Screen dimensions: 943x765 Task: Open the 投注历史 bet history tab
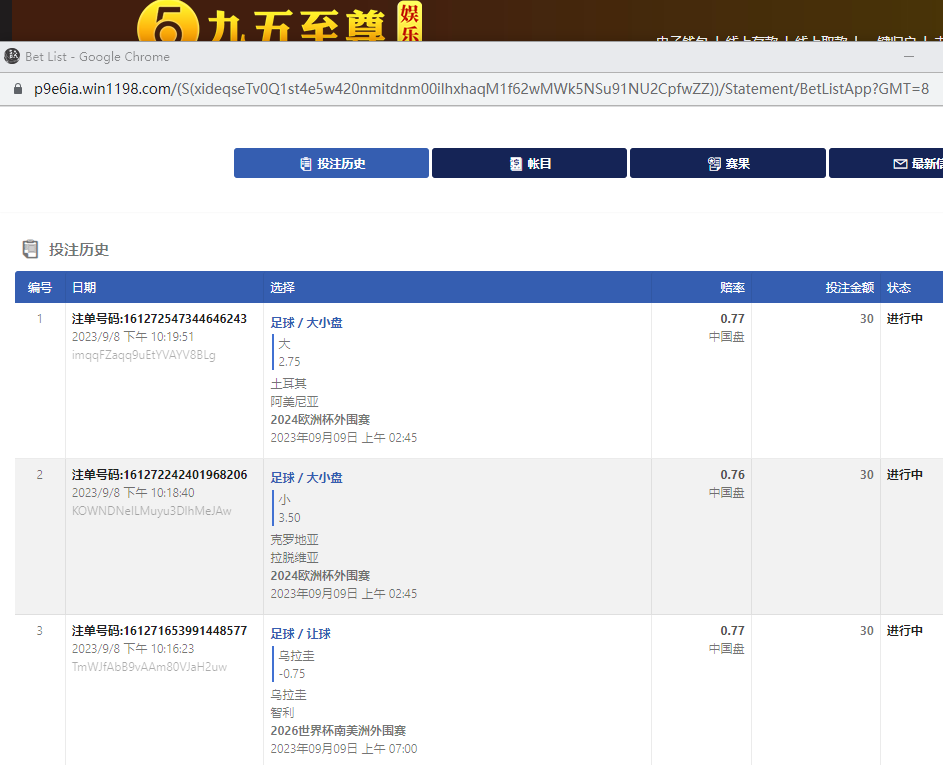click(331, 163)
